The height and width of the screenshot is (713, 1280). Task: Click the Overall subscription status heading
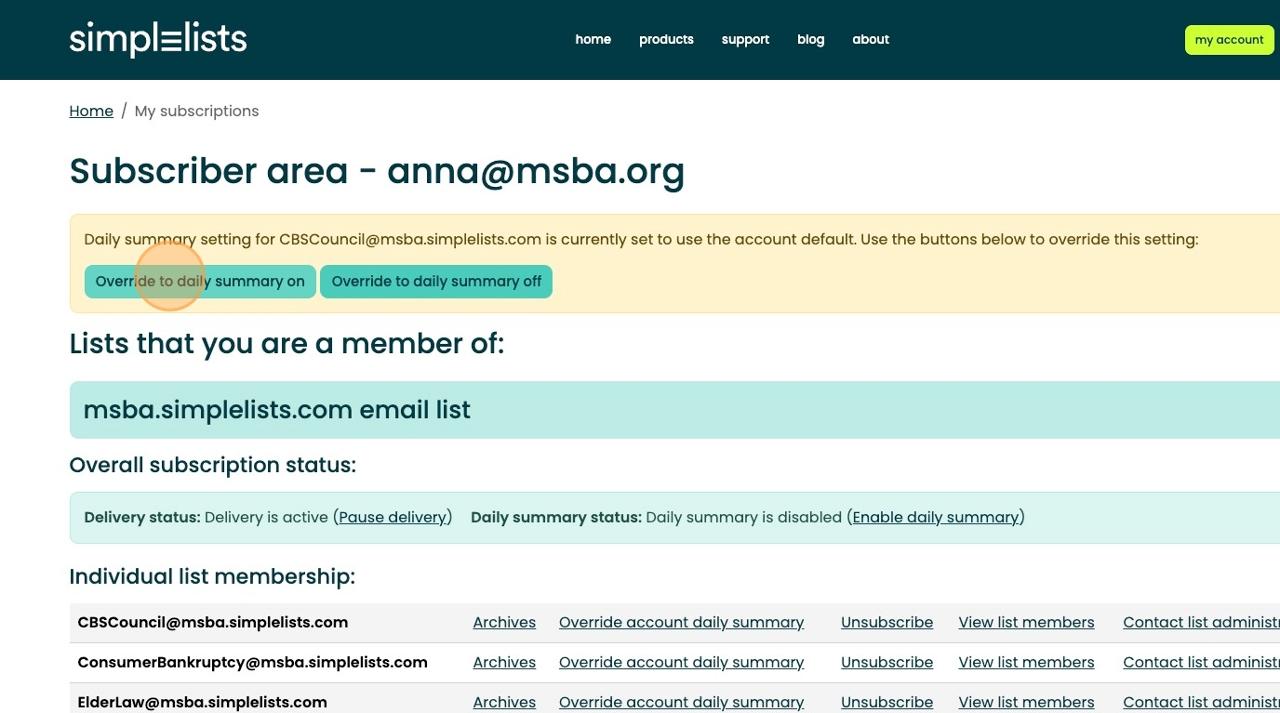pyautogui.click(x=213, y=465)
